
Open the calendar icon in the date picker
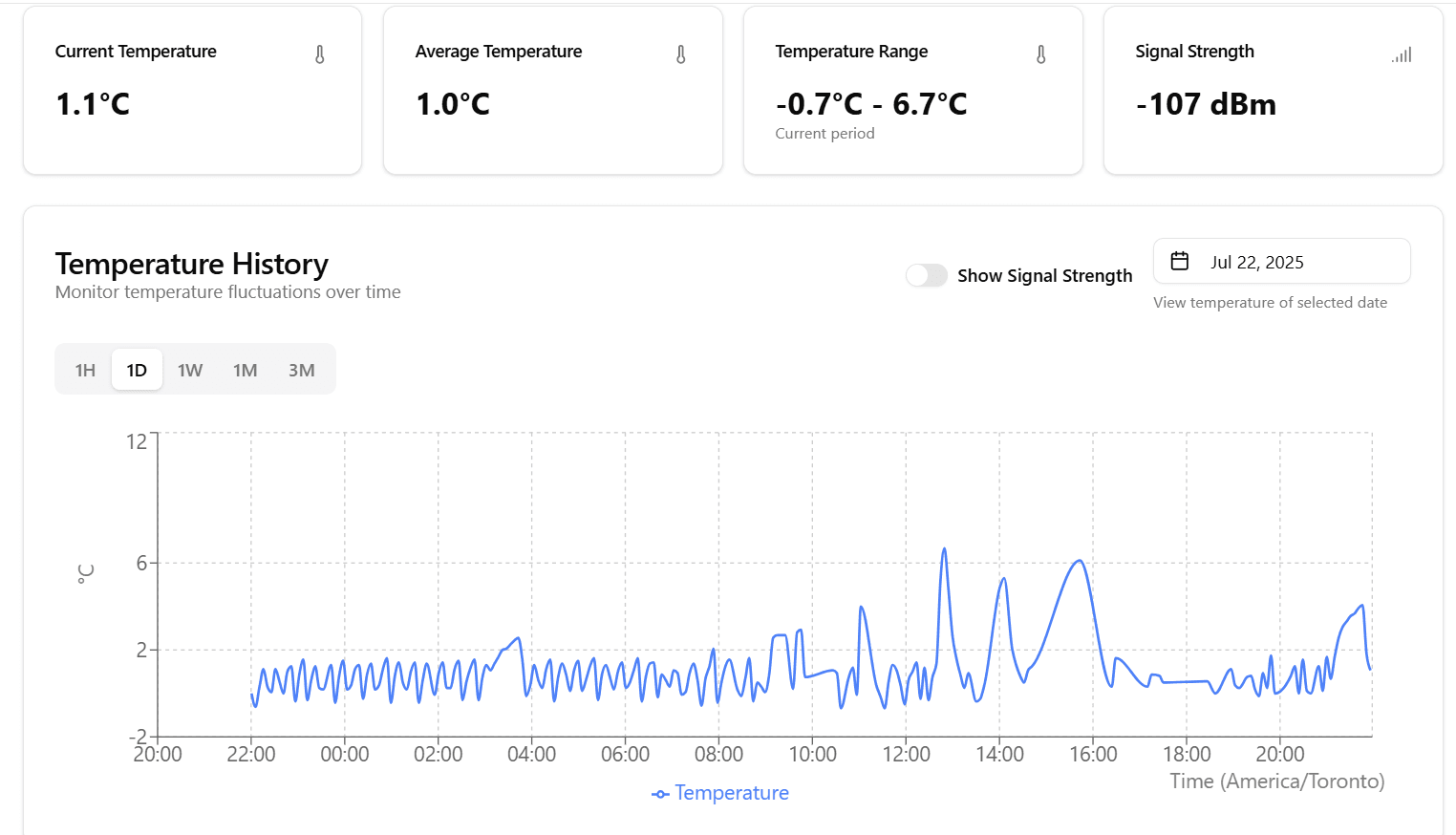pyautogui.click(x=1181, y=260)
